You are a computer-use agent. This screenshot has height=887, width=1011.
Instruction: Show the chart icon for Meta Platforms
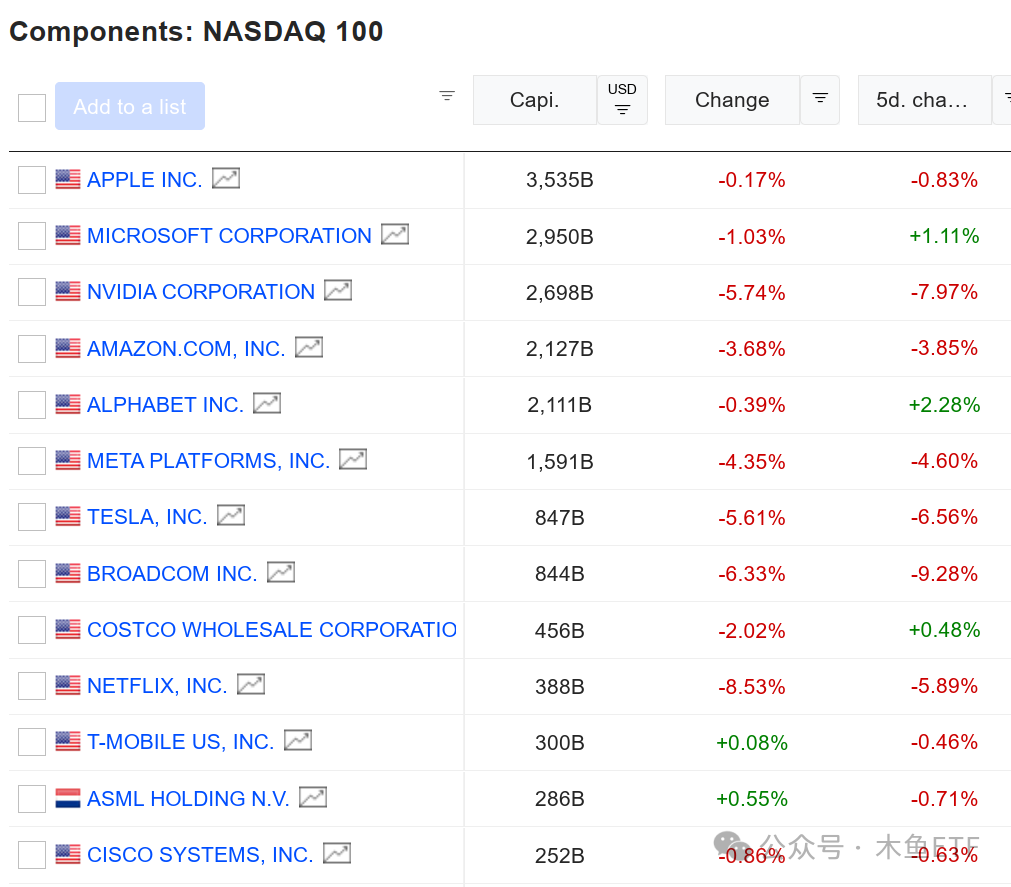point(353,460)
